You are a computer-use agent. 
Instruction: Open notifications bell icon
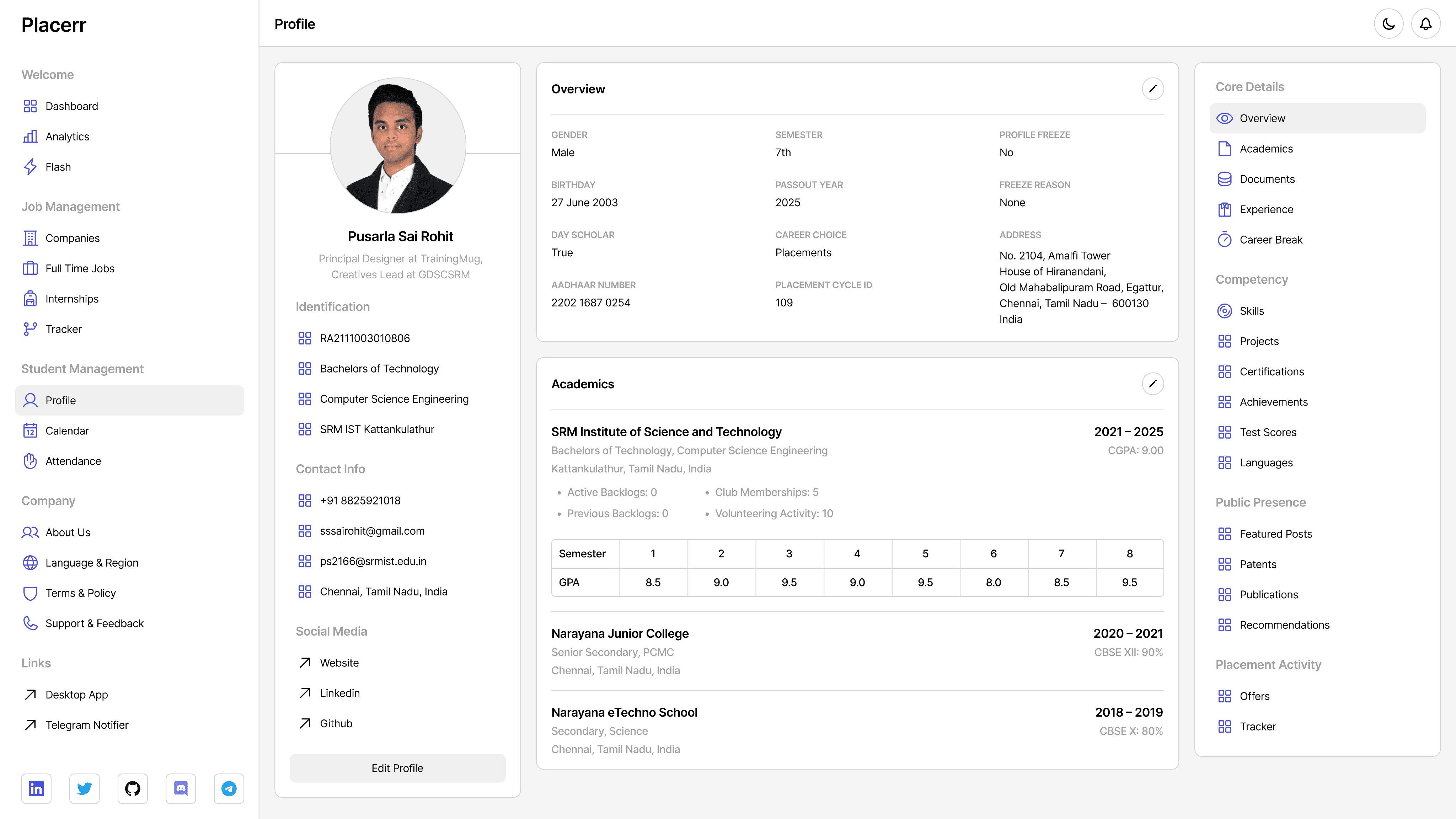(1425, 24)
